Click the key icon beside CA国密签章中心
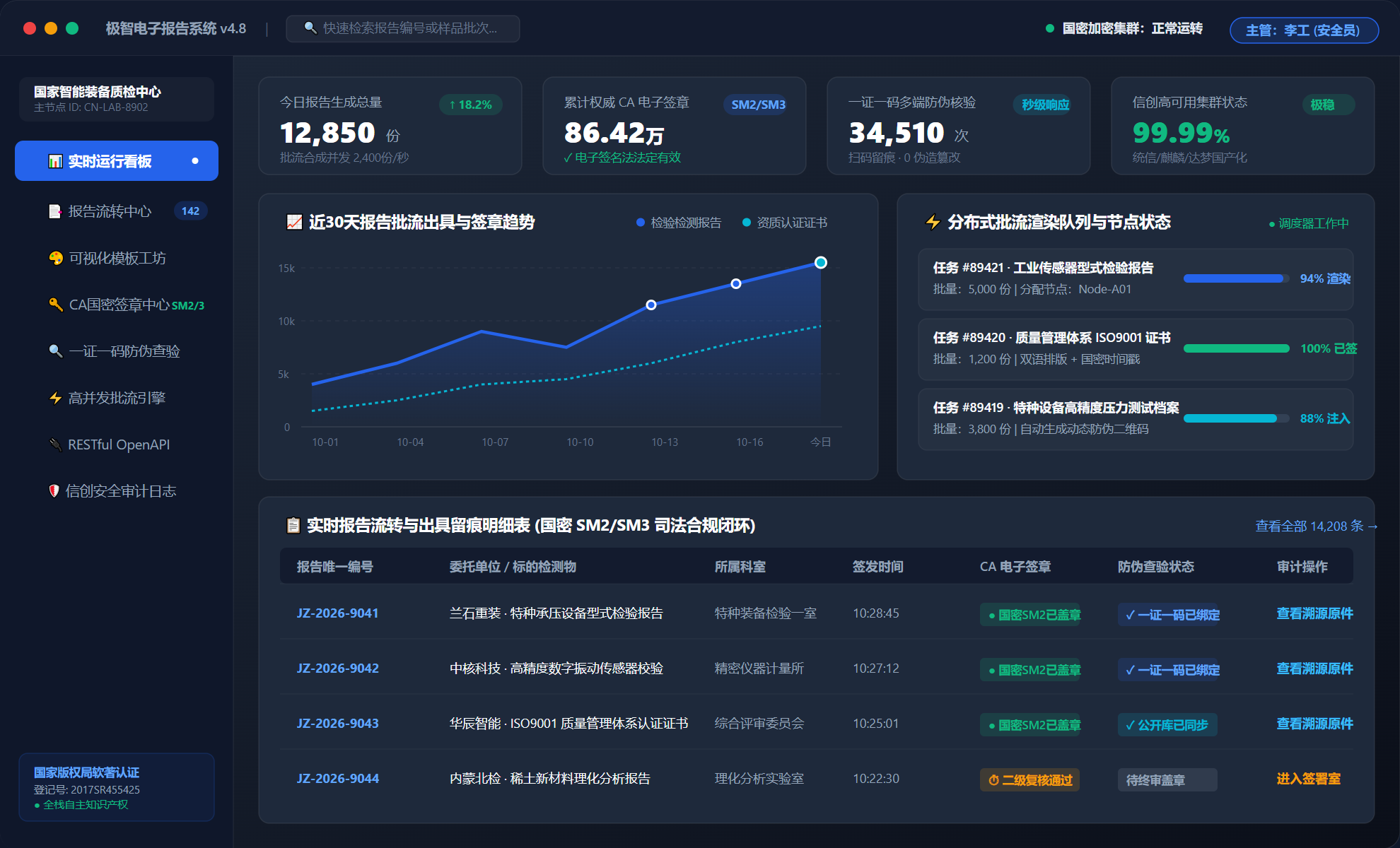 [x=56, y=305]
